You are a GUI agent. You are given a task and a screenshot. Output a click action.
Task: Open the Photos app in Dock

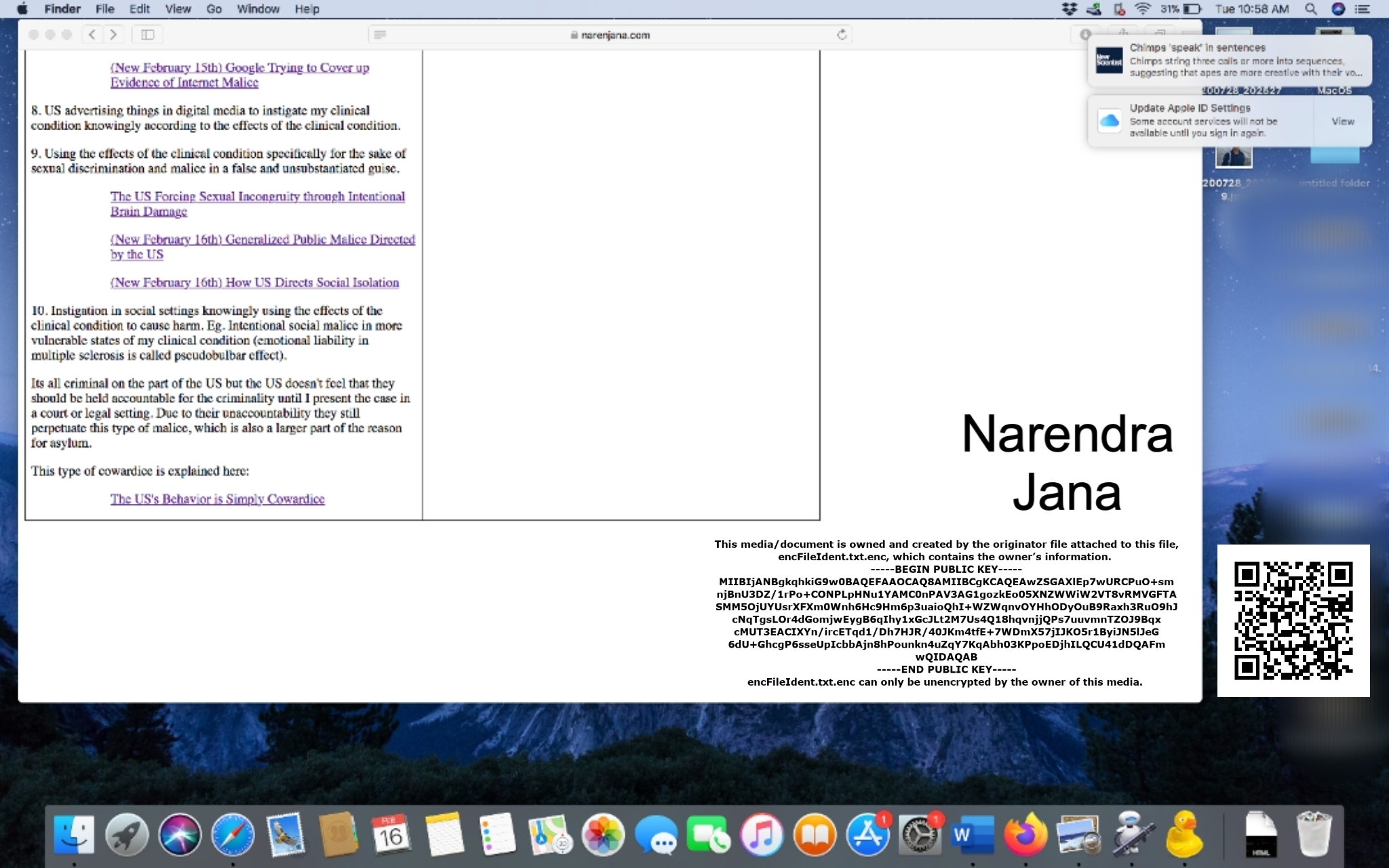click(602, 834)
